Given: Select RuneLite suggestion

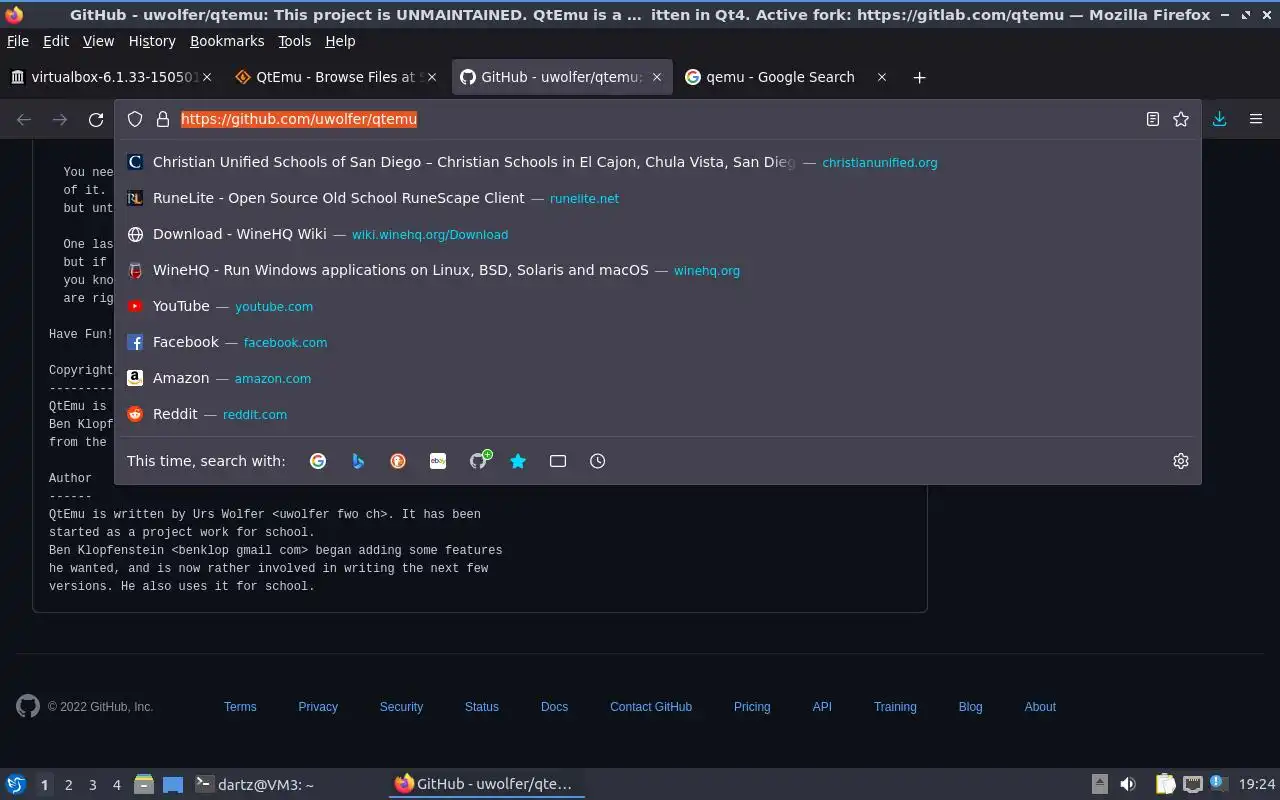Looking at the screenshot, I should coord(658,198).
